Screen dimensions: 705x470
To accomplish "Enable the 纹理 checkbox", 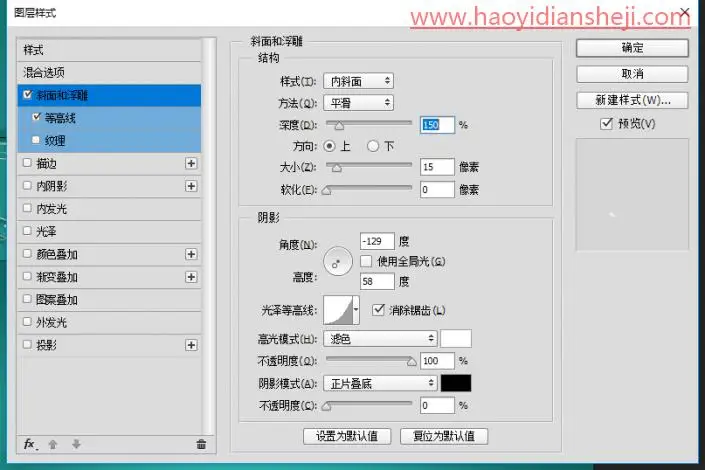I will tap(36, 139).
